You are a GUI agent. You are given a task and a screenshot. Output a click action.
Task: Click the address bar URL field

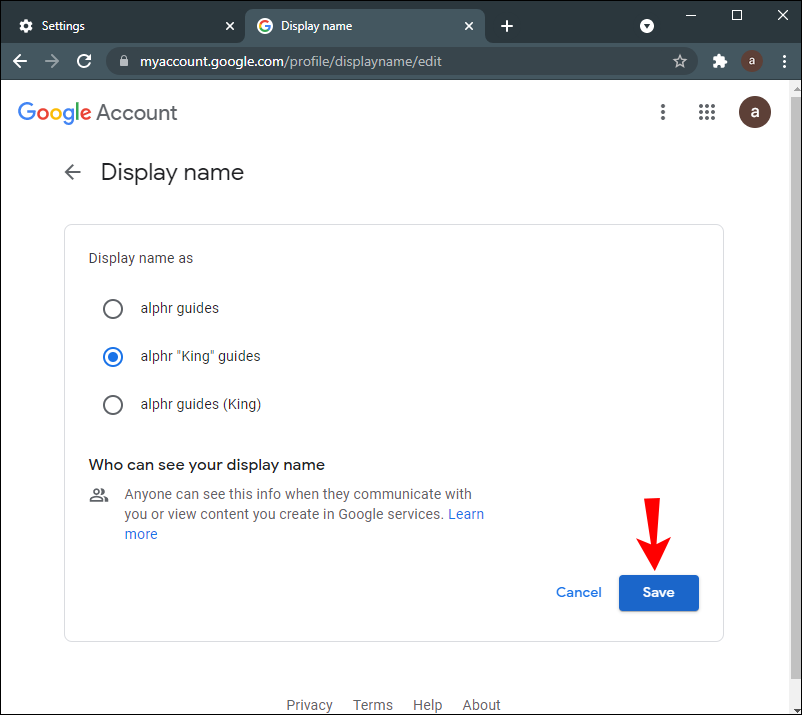click(x=402, y=61)
